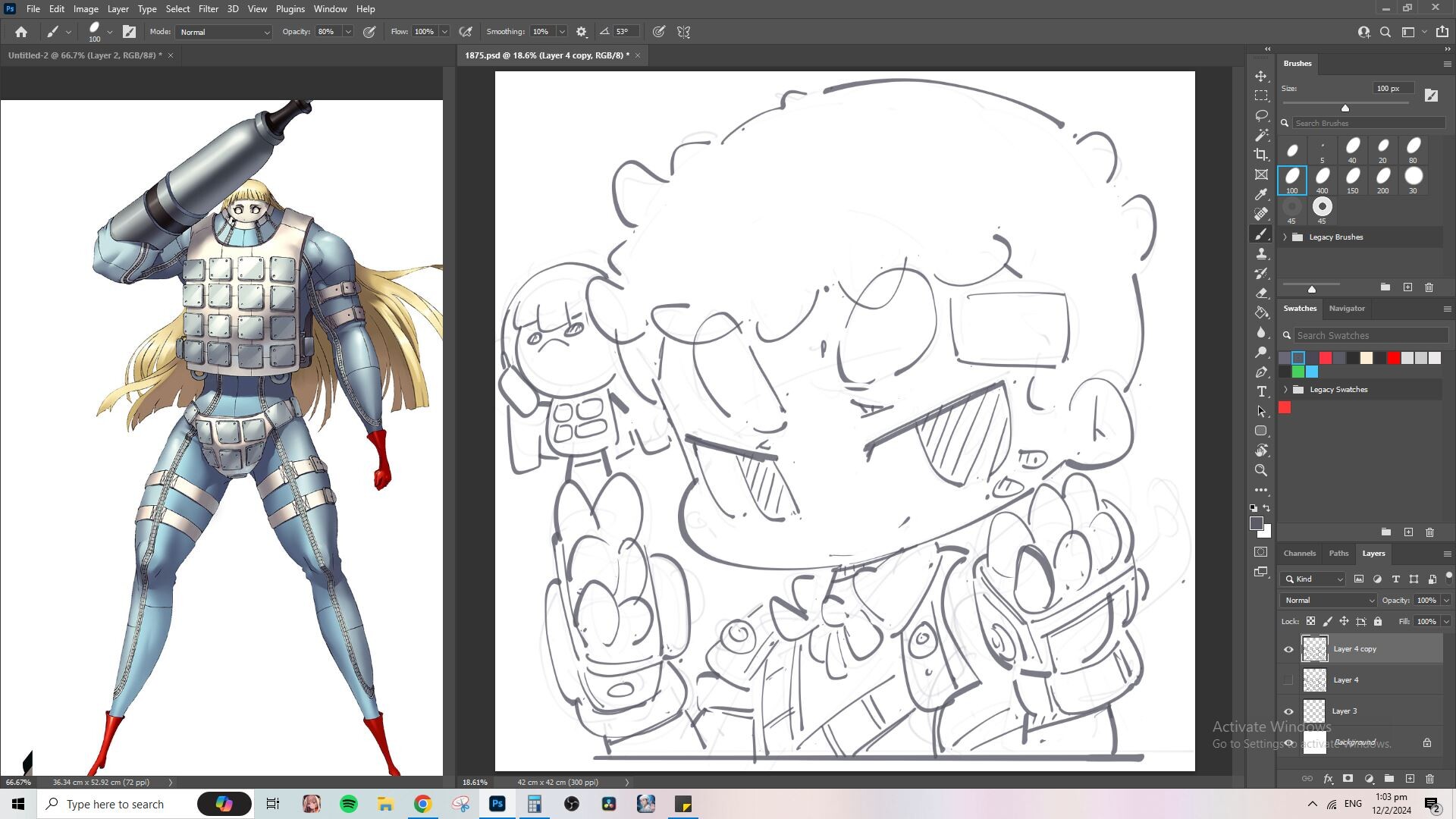Select the Zoom tool in toolbar
This screenshot has height=819, width=1456.
pos(1261,470)
